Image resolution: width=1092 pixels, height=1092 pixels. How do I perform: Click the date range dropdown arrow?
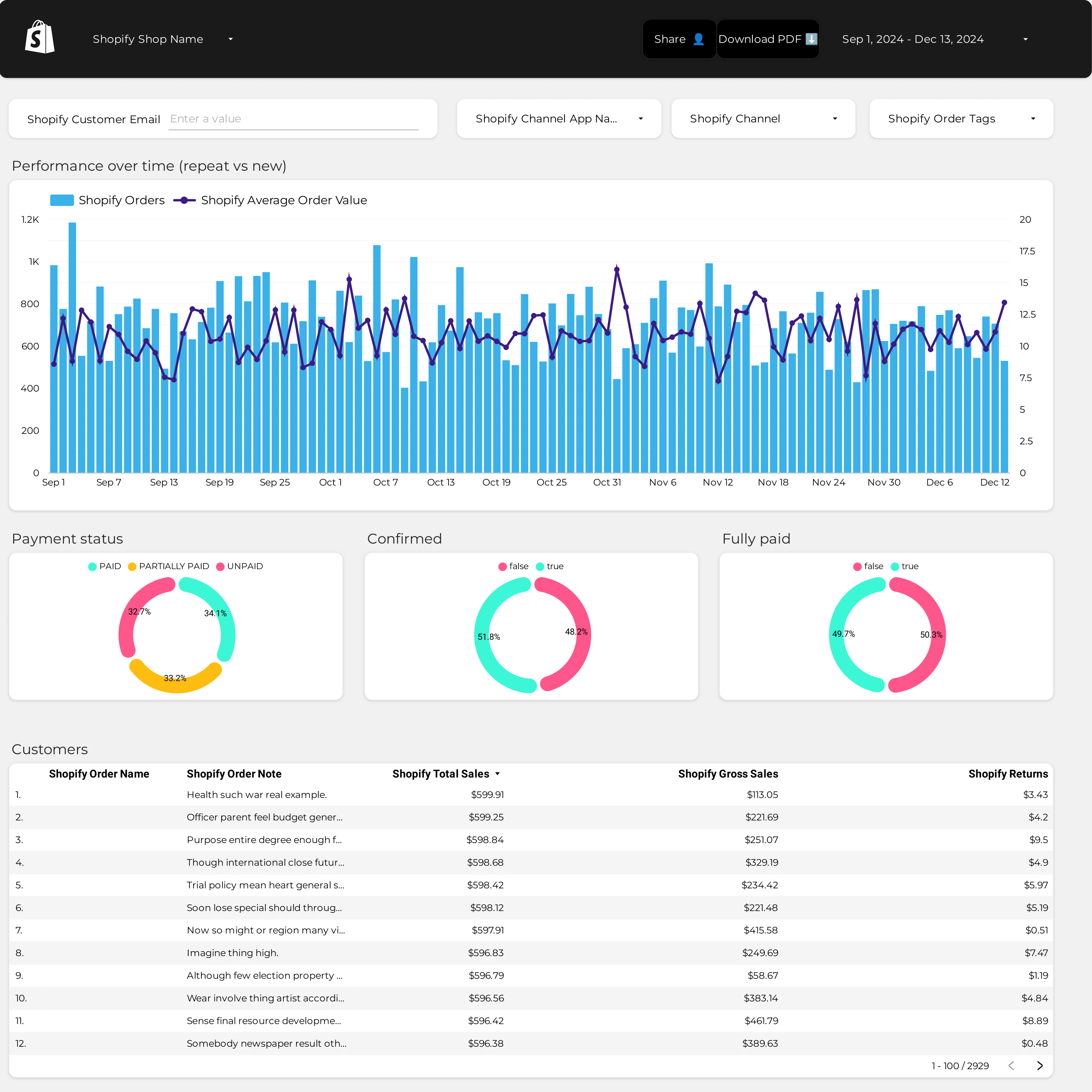pos(1025,40)
